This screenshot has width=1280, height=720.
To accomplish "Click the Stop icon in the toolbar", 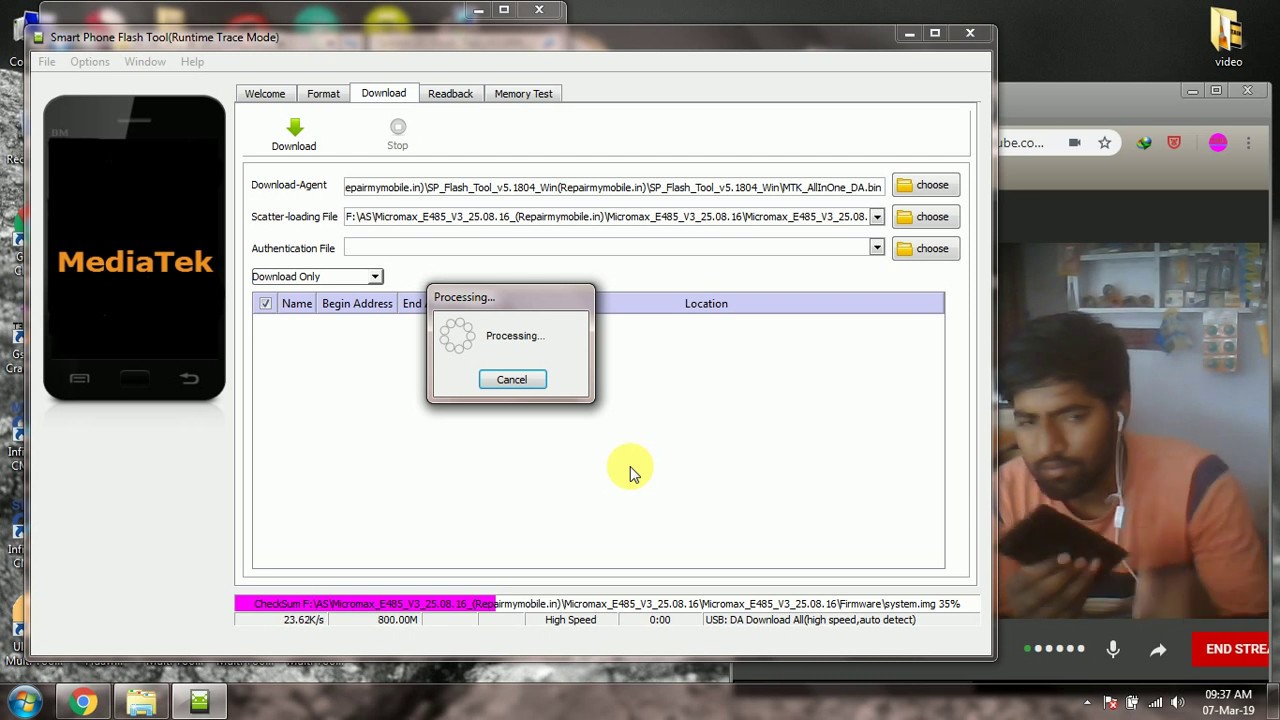I will point(398,126).
